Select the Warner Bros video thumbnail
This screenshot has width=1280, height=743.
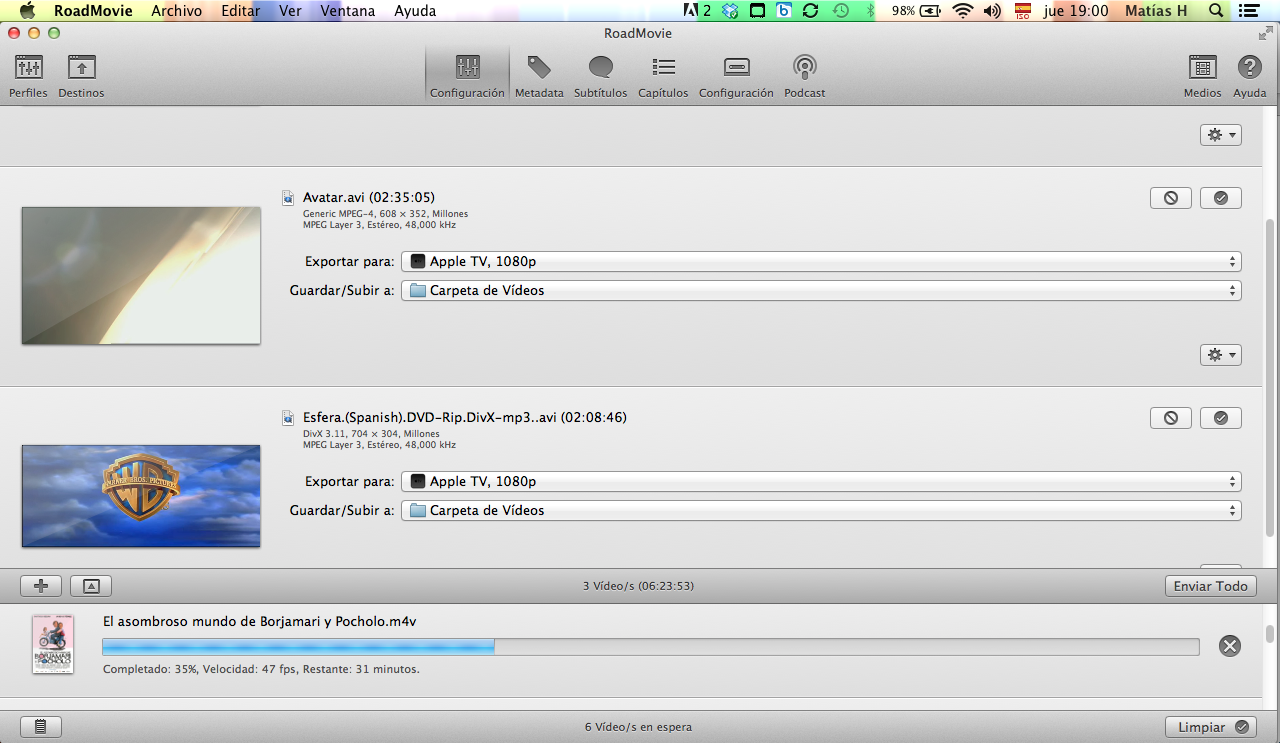(x=141, y=496)
